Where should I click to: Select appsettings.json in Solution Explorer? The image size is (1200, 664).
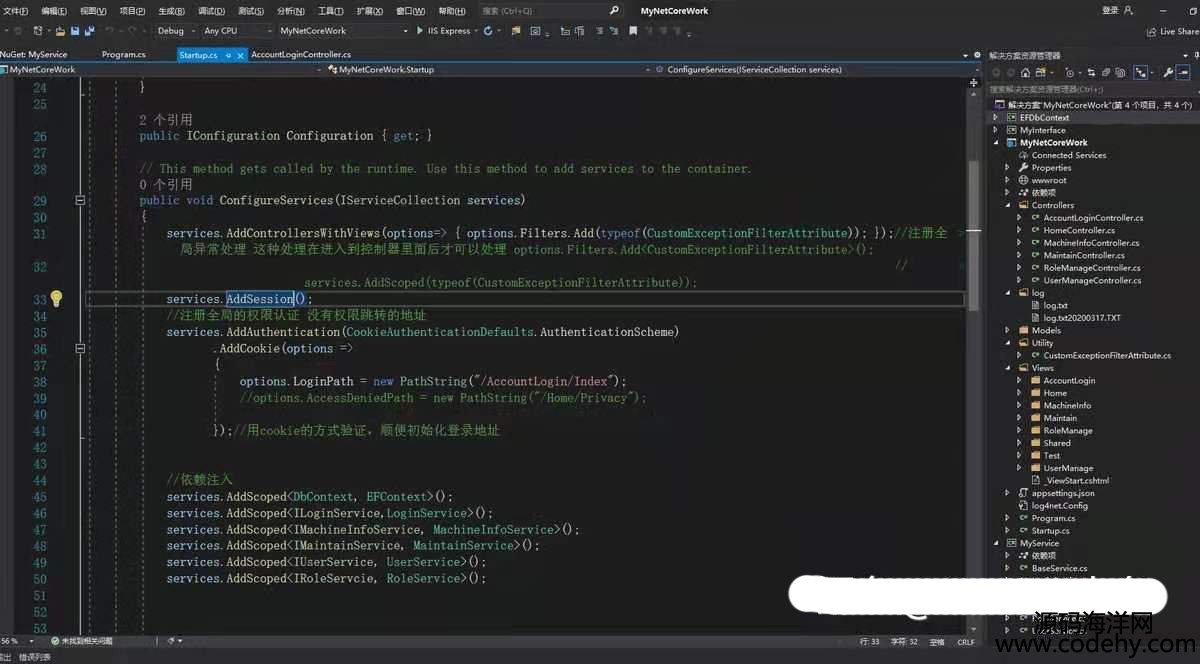[1063, 493]
